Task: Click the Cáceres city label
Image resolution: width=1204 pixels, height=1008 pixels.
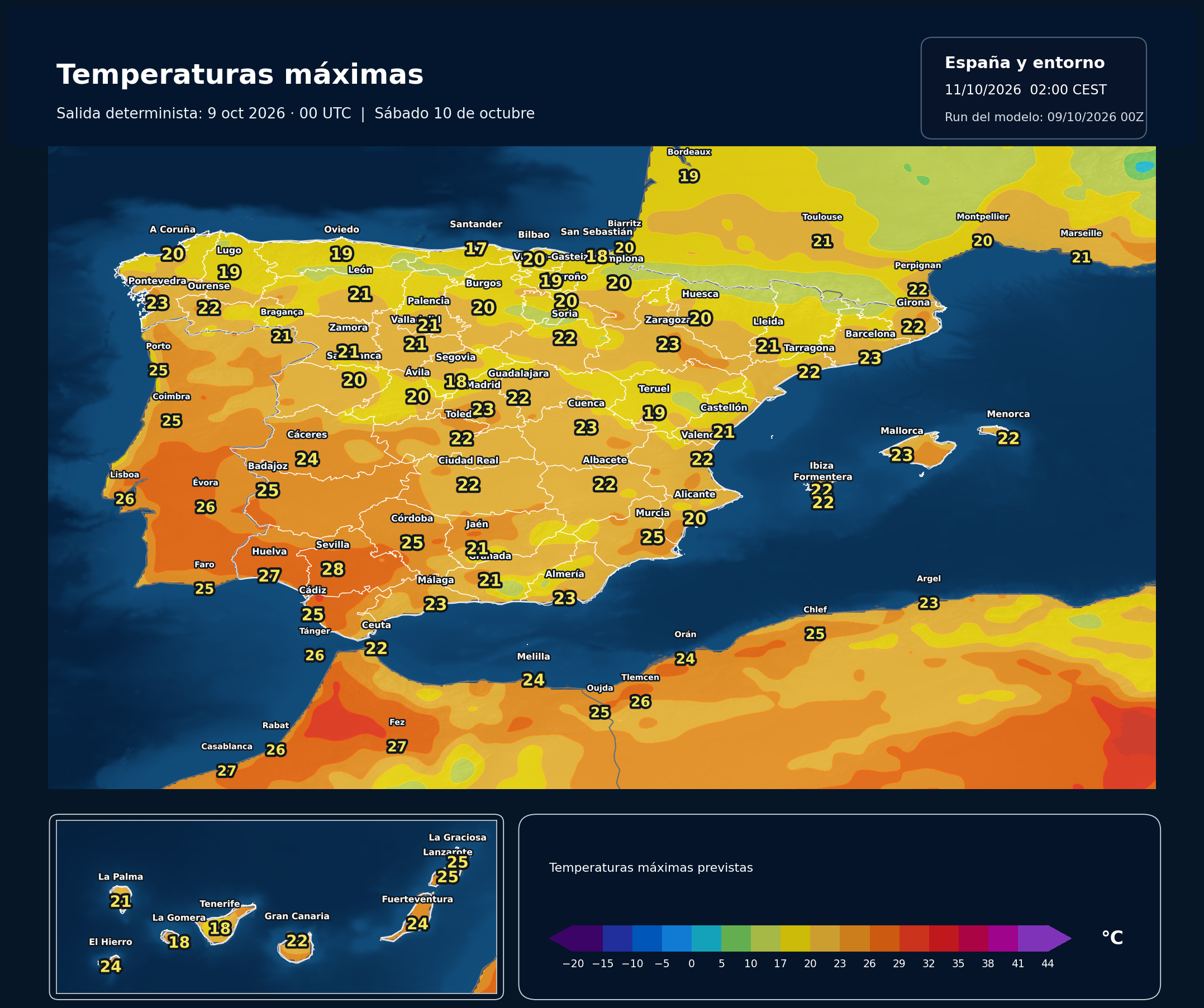Action: click(x=307, y=435)
